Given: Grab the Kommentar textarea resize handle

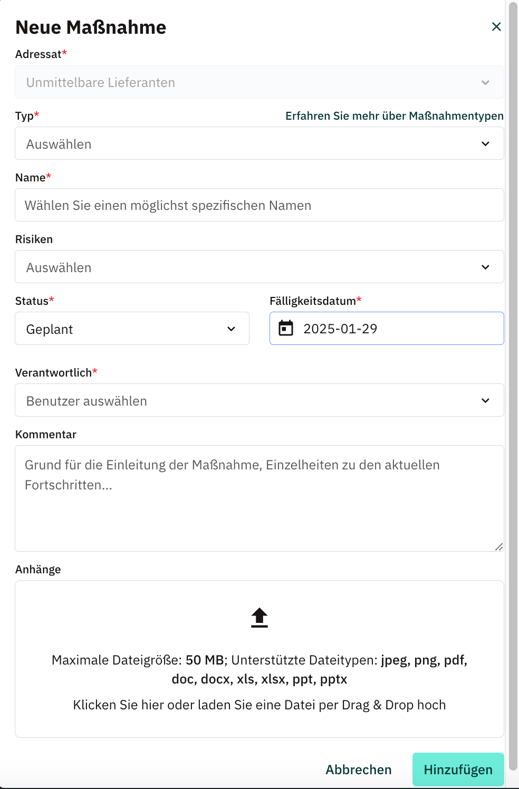Looking at the screenshot, I should [498, 546].
